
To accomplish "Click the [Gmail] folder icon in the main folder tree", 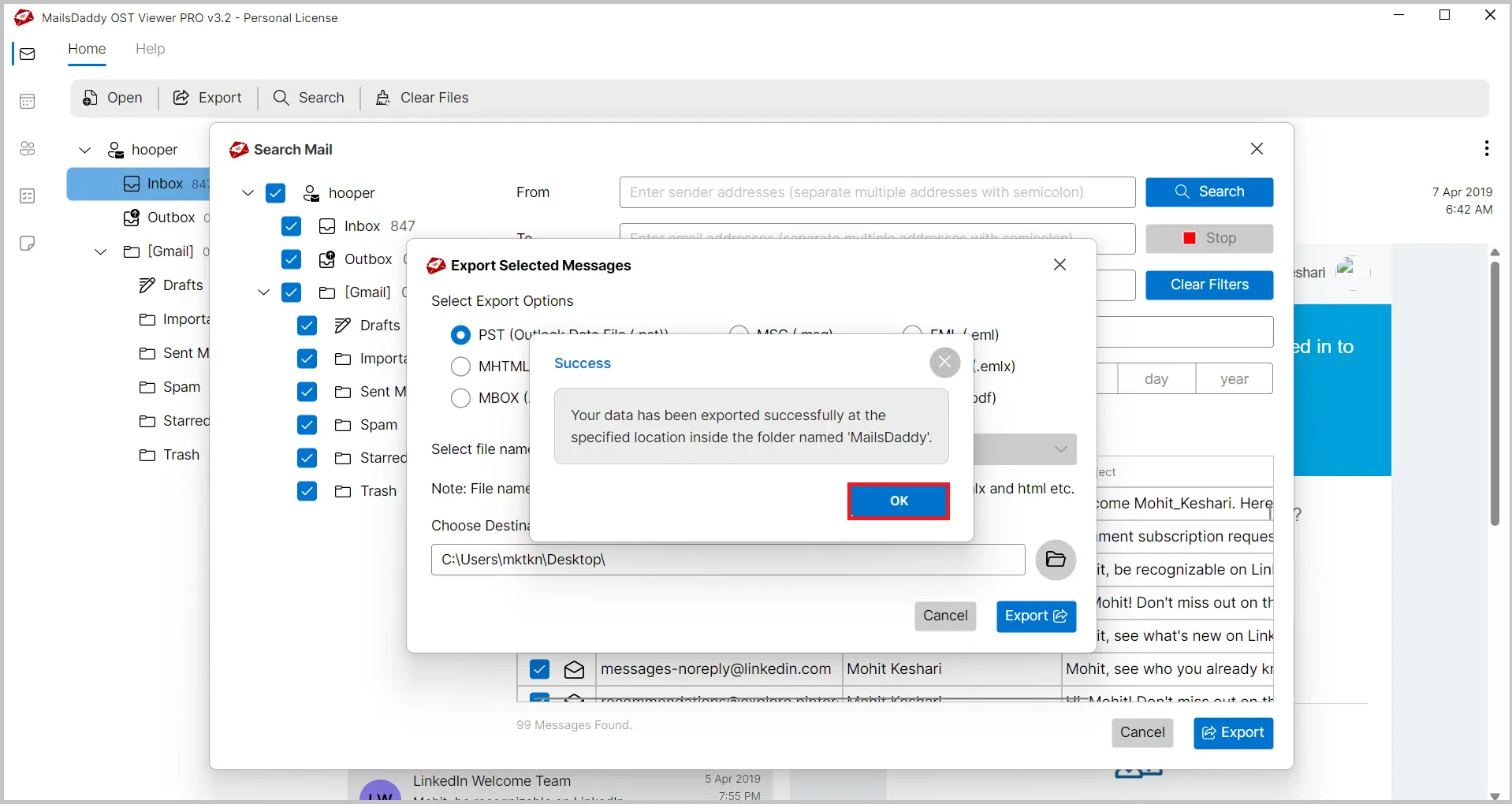I will tap(132, 251).
